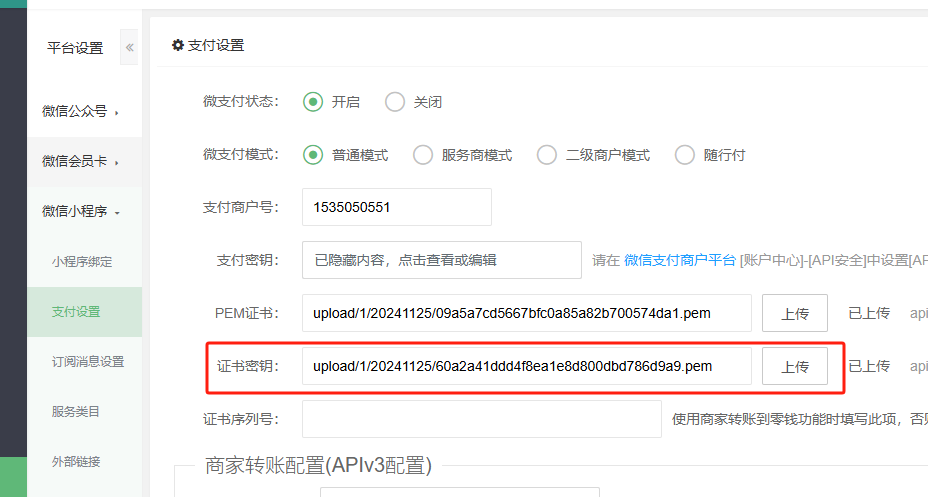
Task: Choose 普通模式 payment mode
Action: click(313, 155)
